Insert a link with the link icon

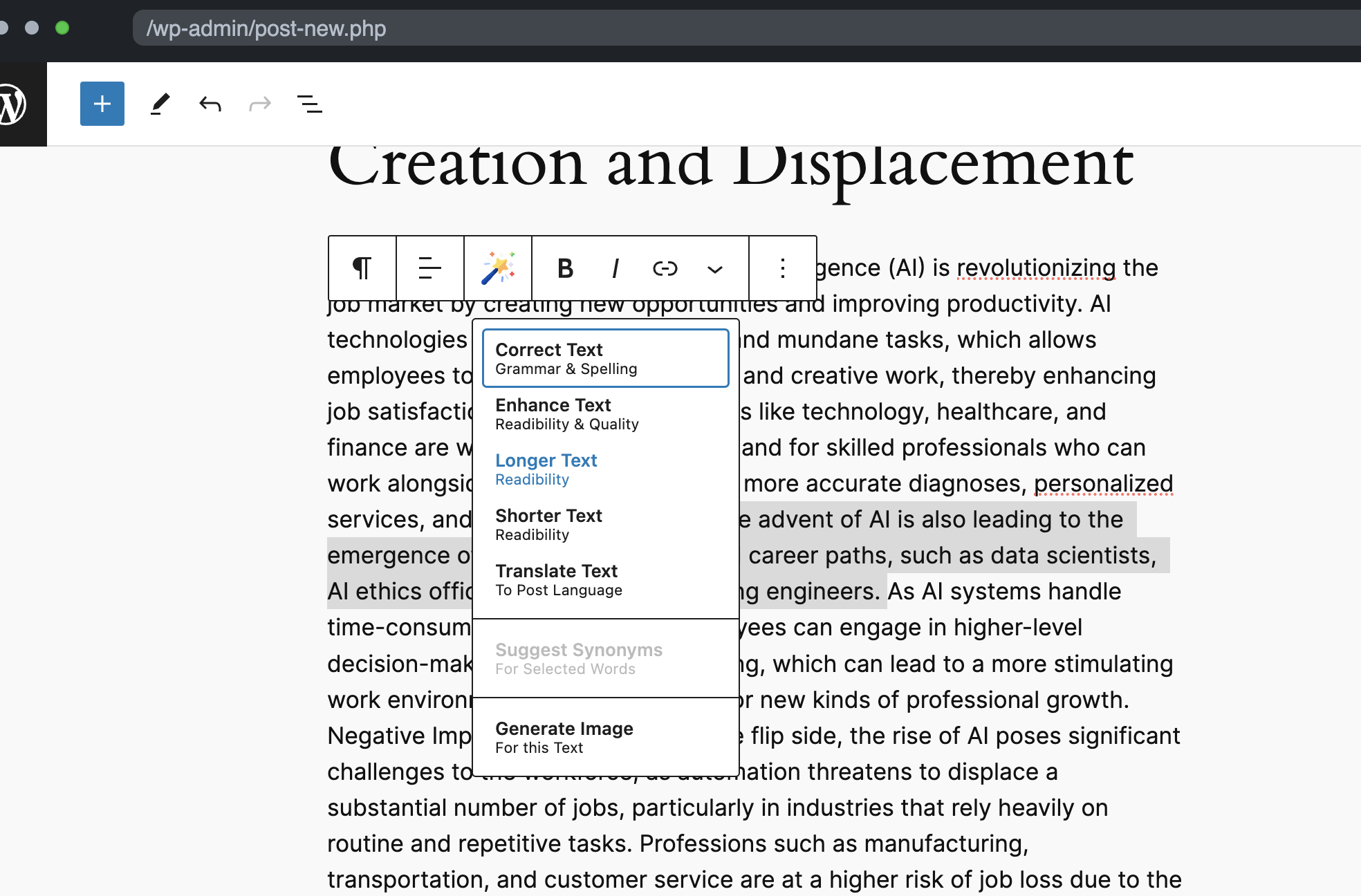click(x=665, y=268)
